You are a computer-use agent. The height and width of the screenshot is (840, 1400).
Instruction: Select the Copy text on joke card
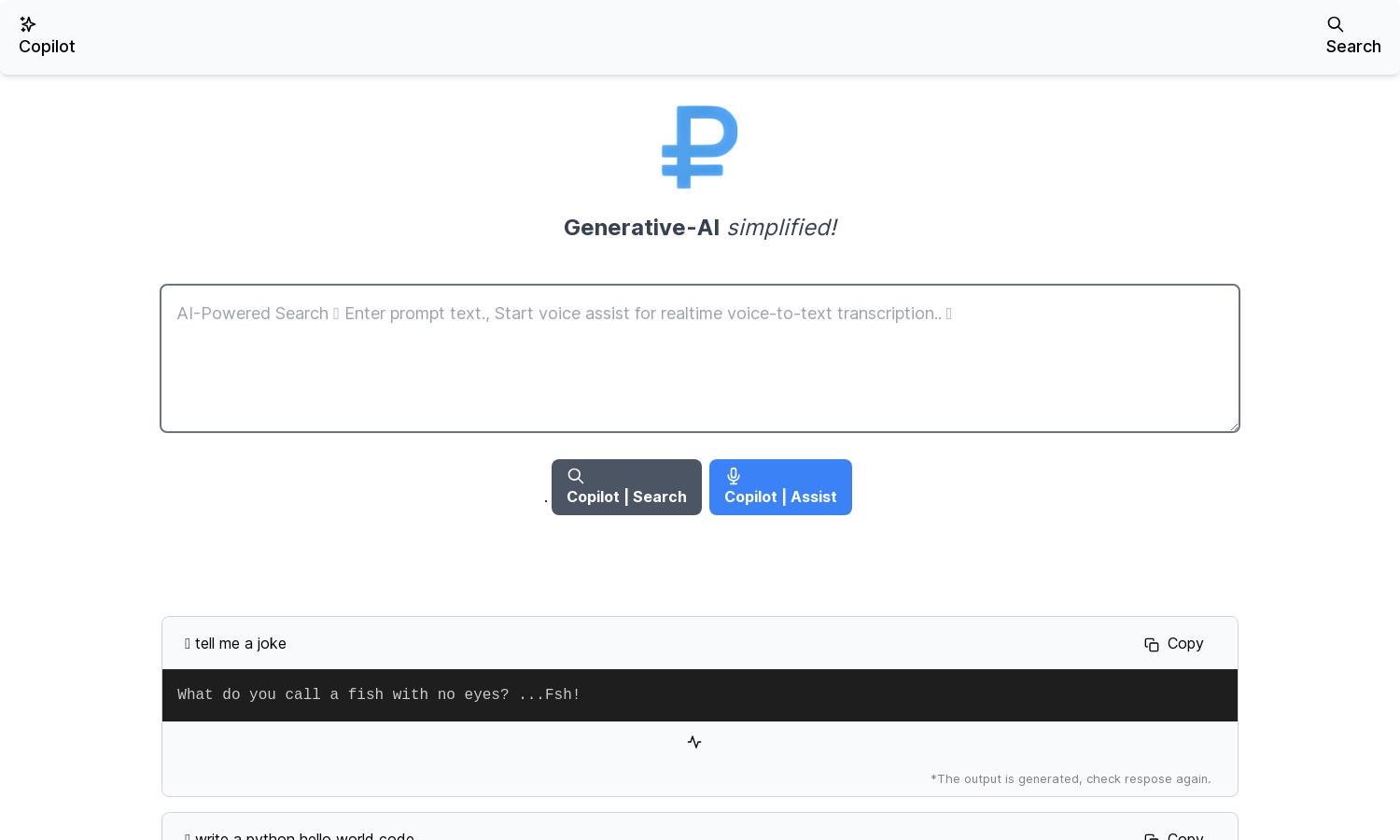click(1185, 644)
